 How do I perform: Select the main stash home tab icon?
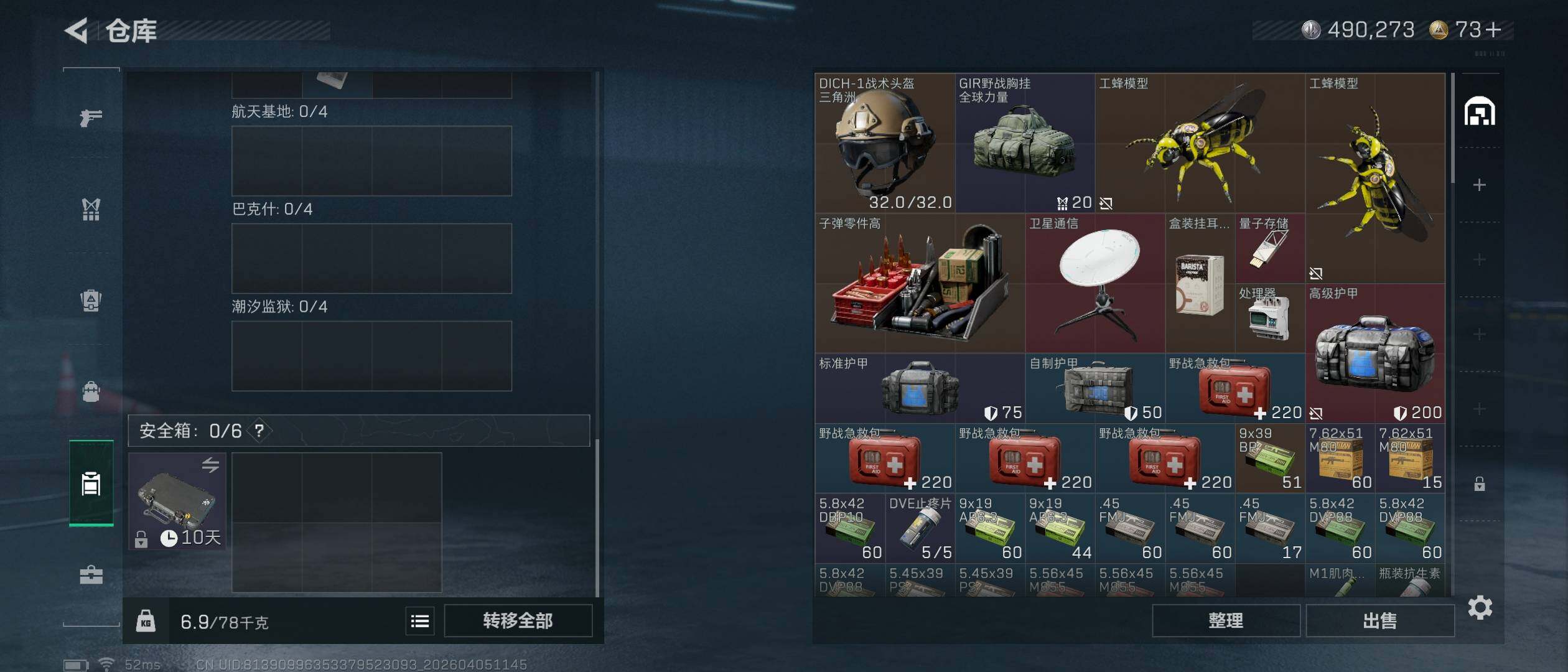coord(1480,111)
